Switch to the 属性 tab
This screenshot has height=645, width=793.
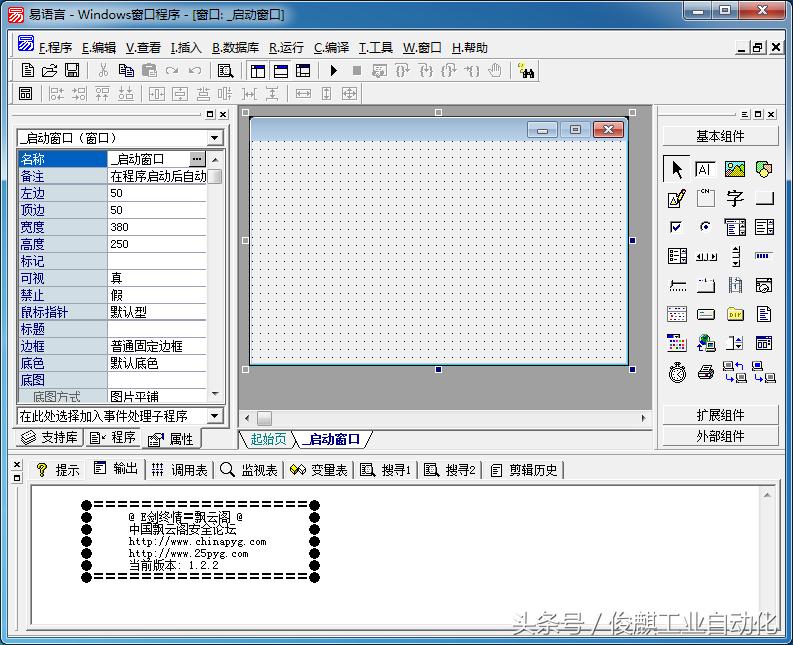[170, 439]
